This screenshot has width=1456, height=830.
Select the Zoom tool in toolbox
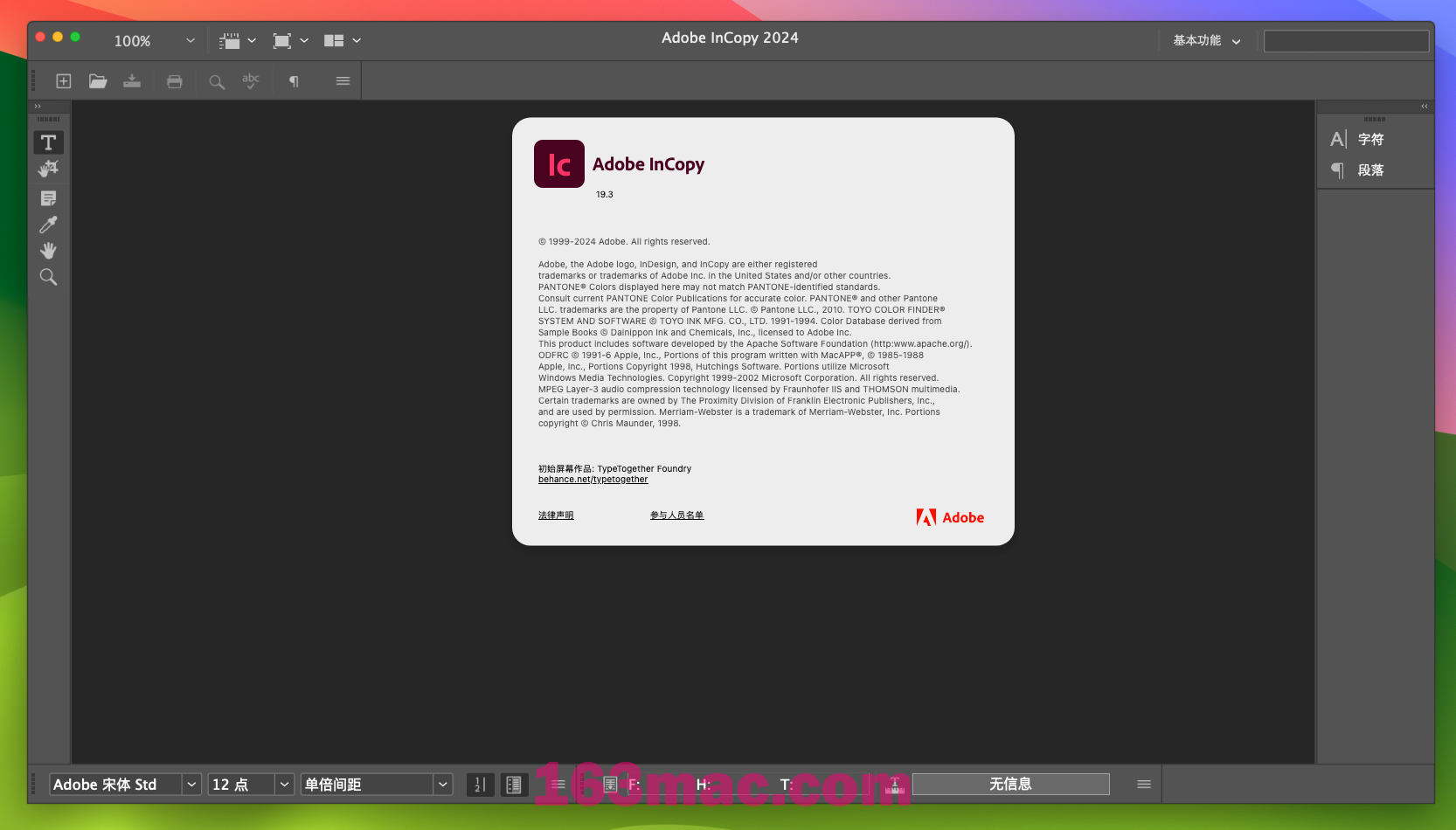[48, 277]
